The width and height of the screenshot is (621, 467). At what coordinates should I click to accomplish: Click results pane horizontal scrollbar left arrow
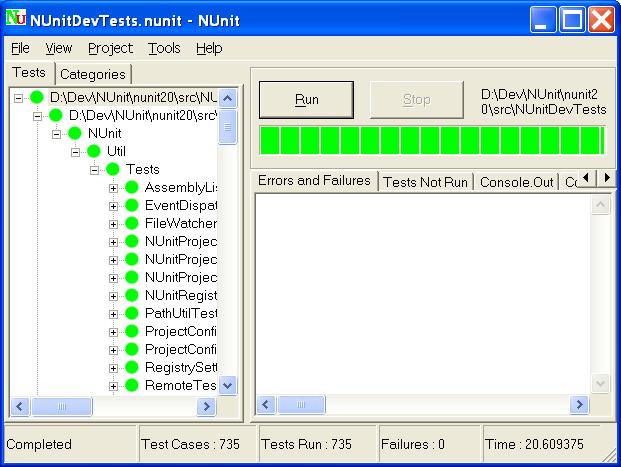[x=266, y=405]
